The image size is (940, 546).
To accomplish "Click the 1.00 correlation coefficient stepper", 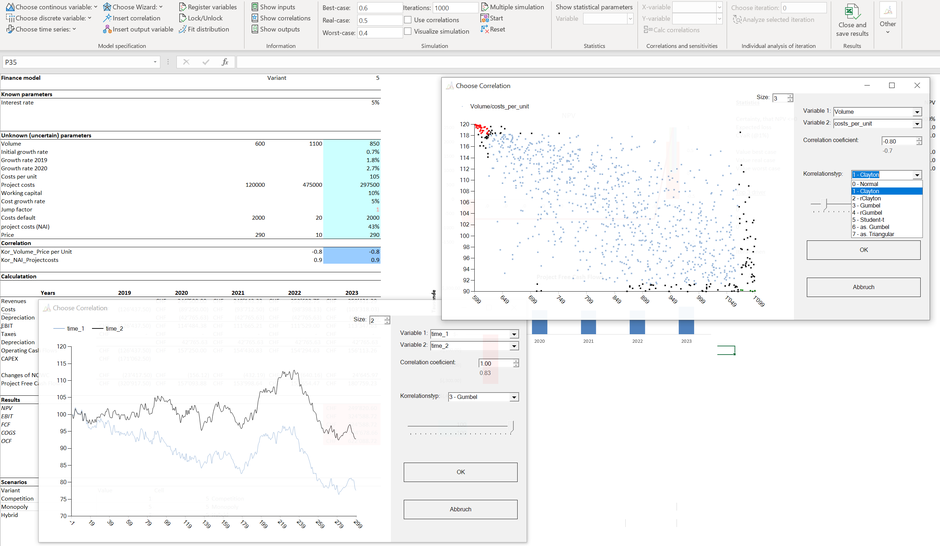I will pos(516,363).
